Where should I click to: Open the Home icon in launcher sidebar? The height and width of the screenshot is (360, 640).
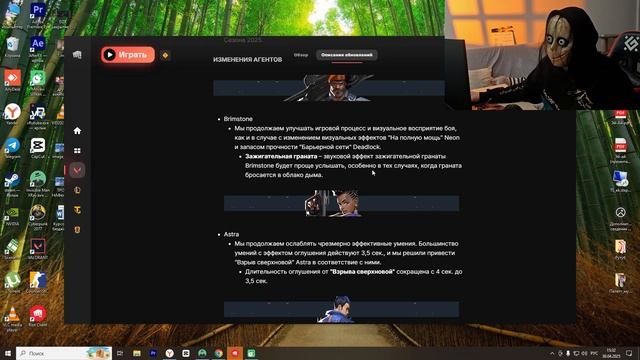click(77, 131)
